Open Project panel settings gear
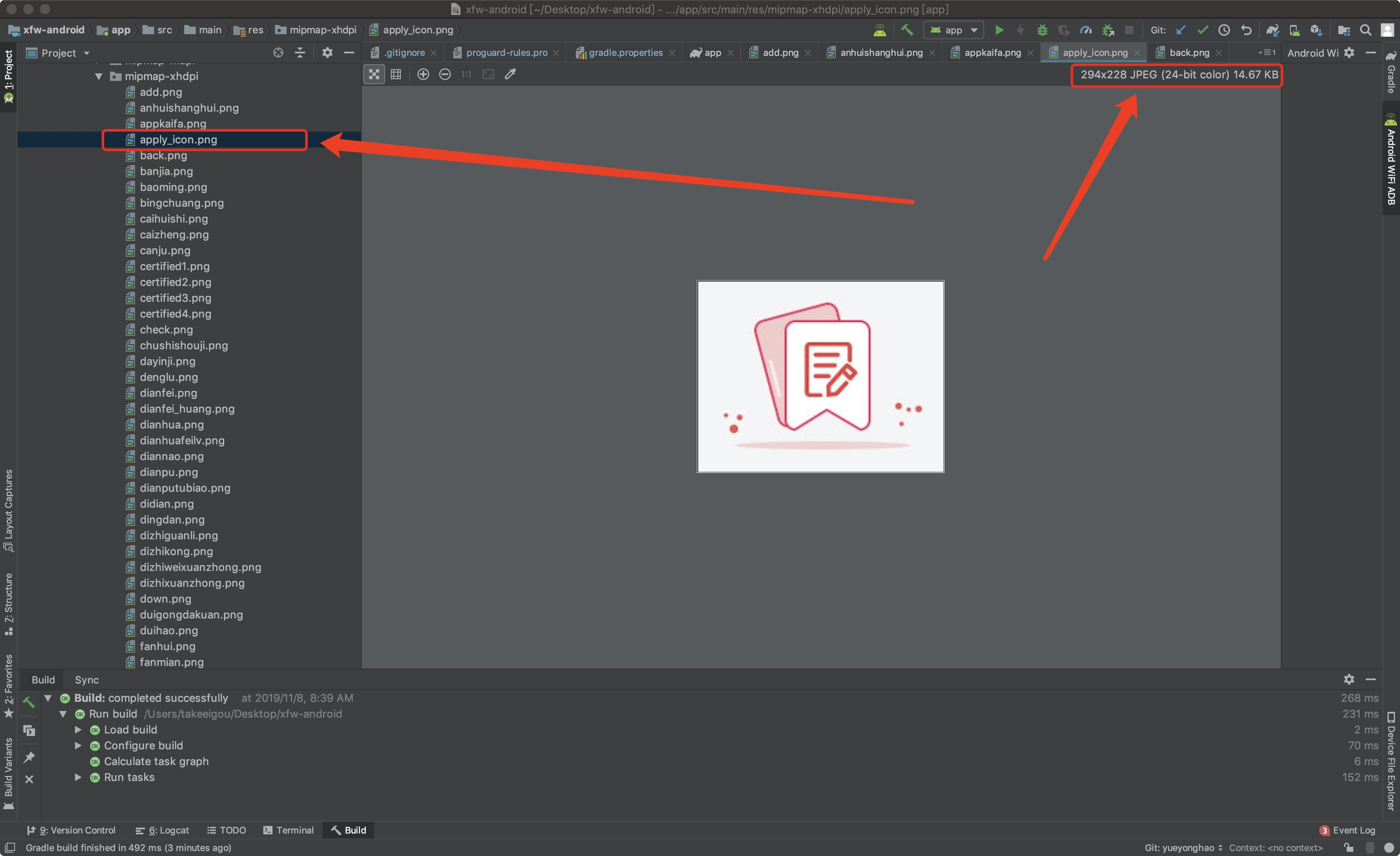The height and width of the screenshot is (856, 1400). 327,53
